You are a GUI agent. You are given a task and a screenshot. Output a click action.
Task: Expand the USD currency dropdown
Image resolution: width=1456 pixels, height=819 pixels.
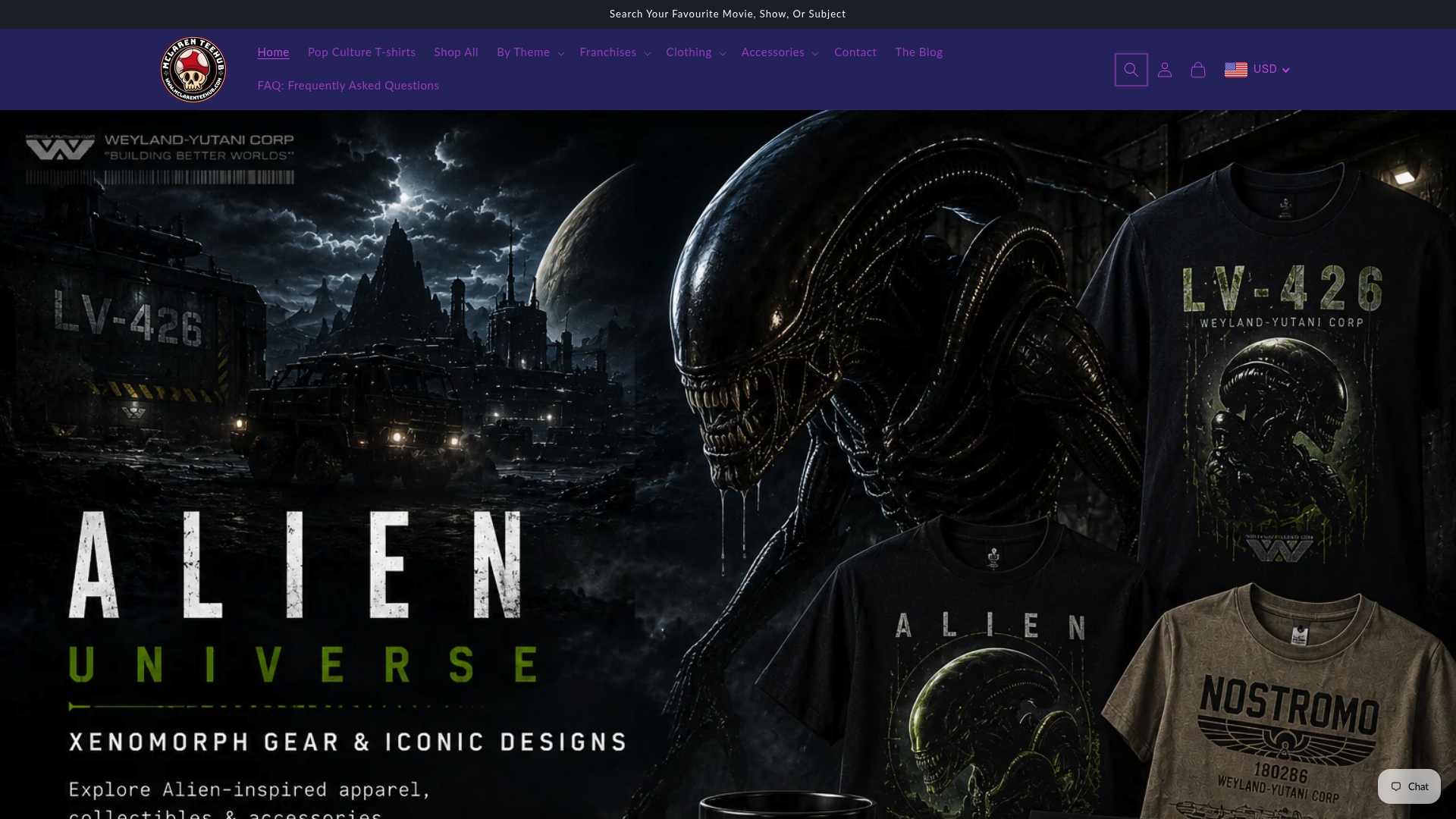click(1271, 69)
